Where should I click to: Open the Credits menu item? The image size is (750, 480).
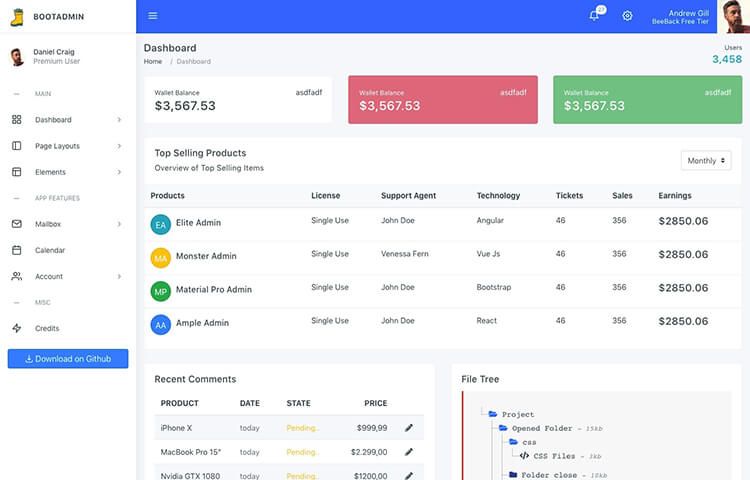point(68,328)
